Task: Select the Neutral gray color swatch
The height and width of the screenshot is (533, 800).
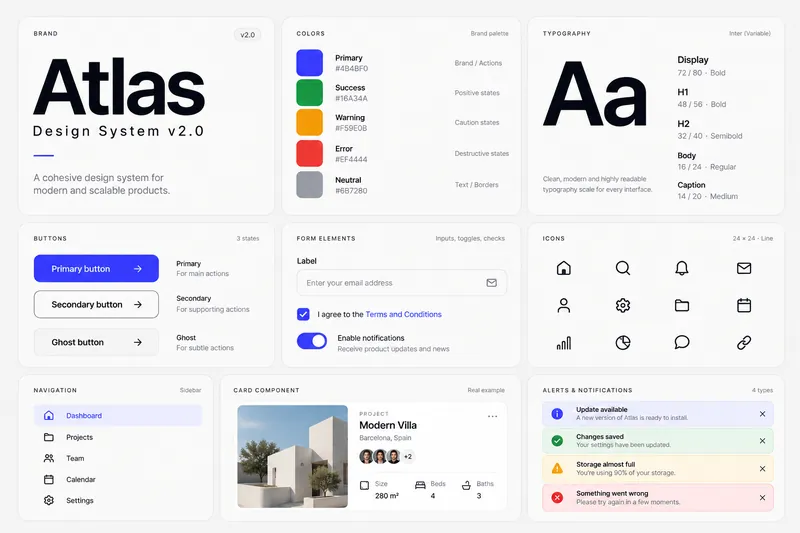Action: [310, 184]
